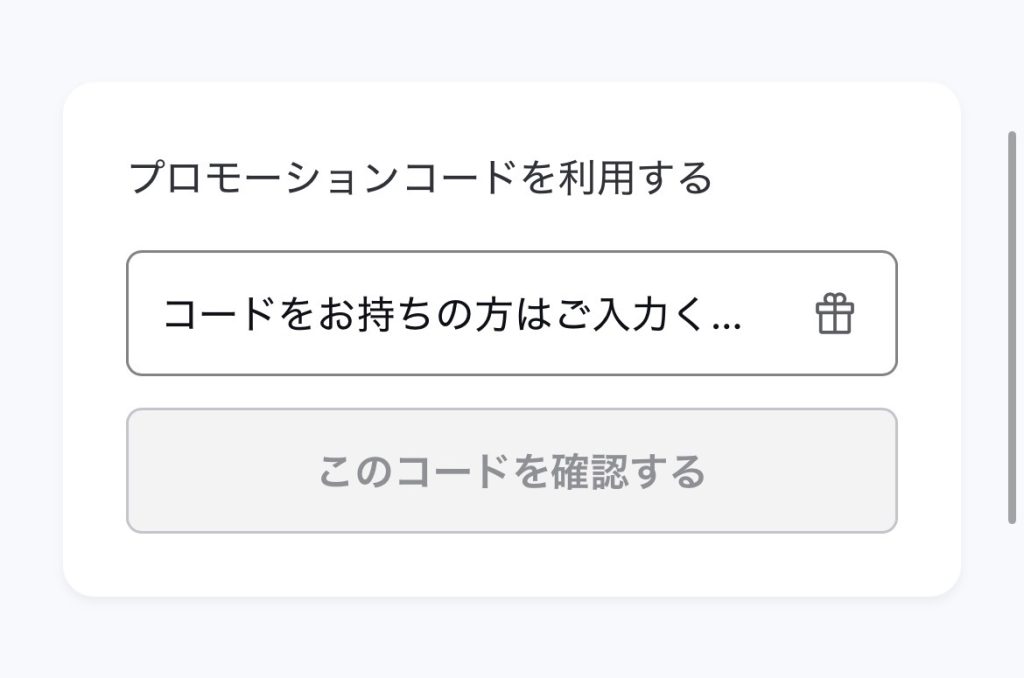
Task: Click the このコードを確認する button
Action: 511,470
